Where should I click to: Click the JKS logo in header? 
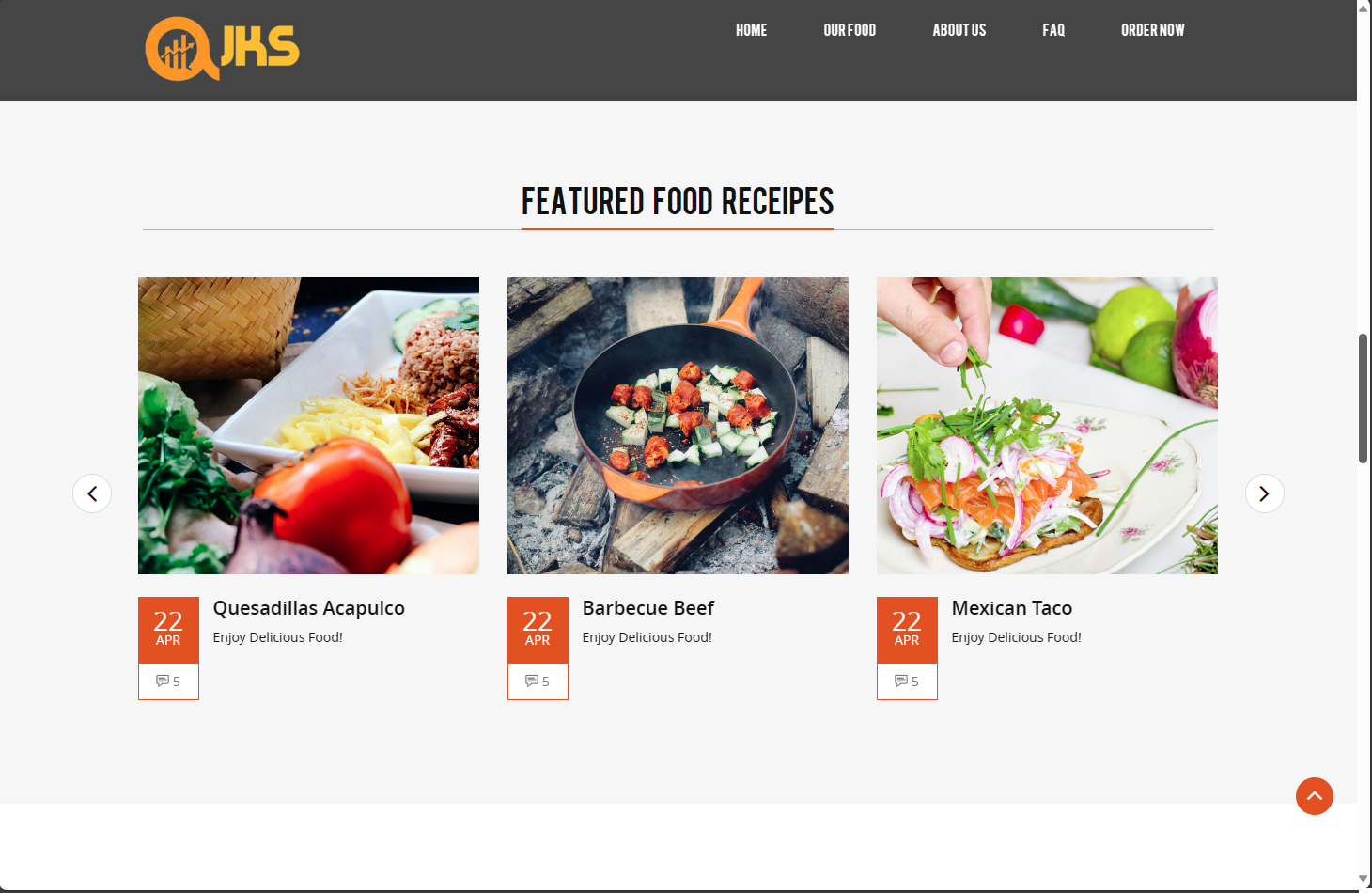pos(223,49)
